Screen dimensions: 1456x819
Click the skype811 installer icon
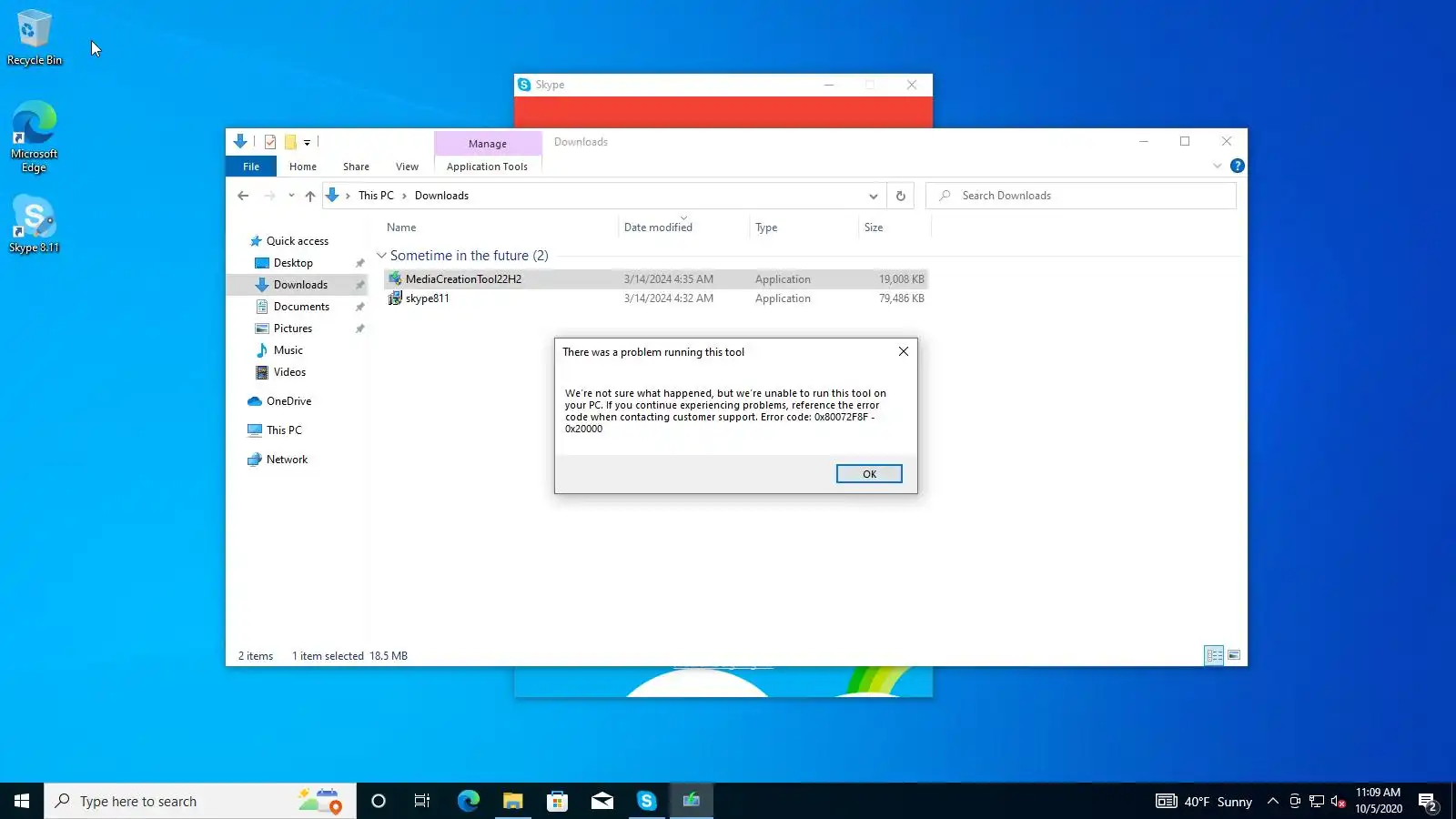[395, 298]
